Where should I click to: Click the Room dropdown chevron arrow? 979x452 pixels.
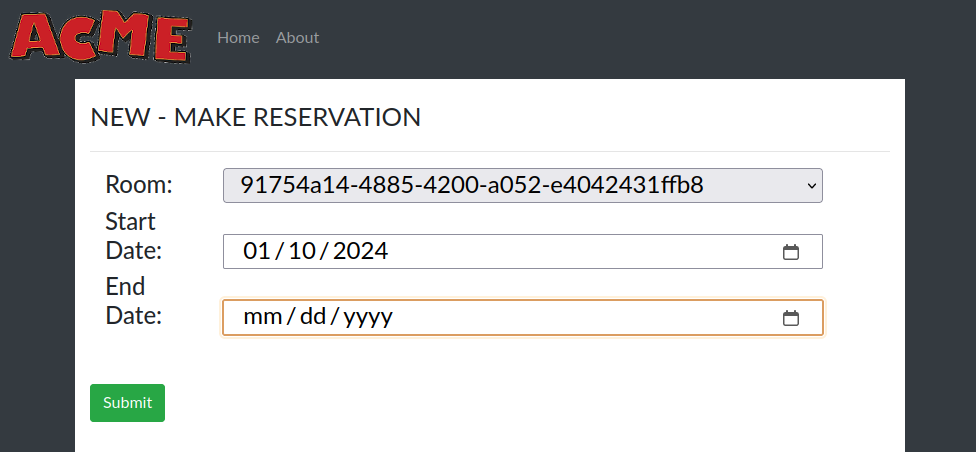click(811, 185)
